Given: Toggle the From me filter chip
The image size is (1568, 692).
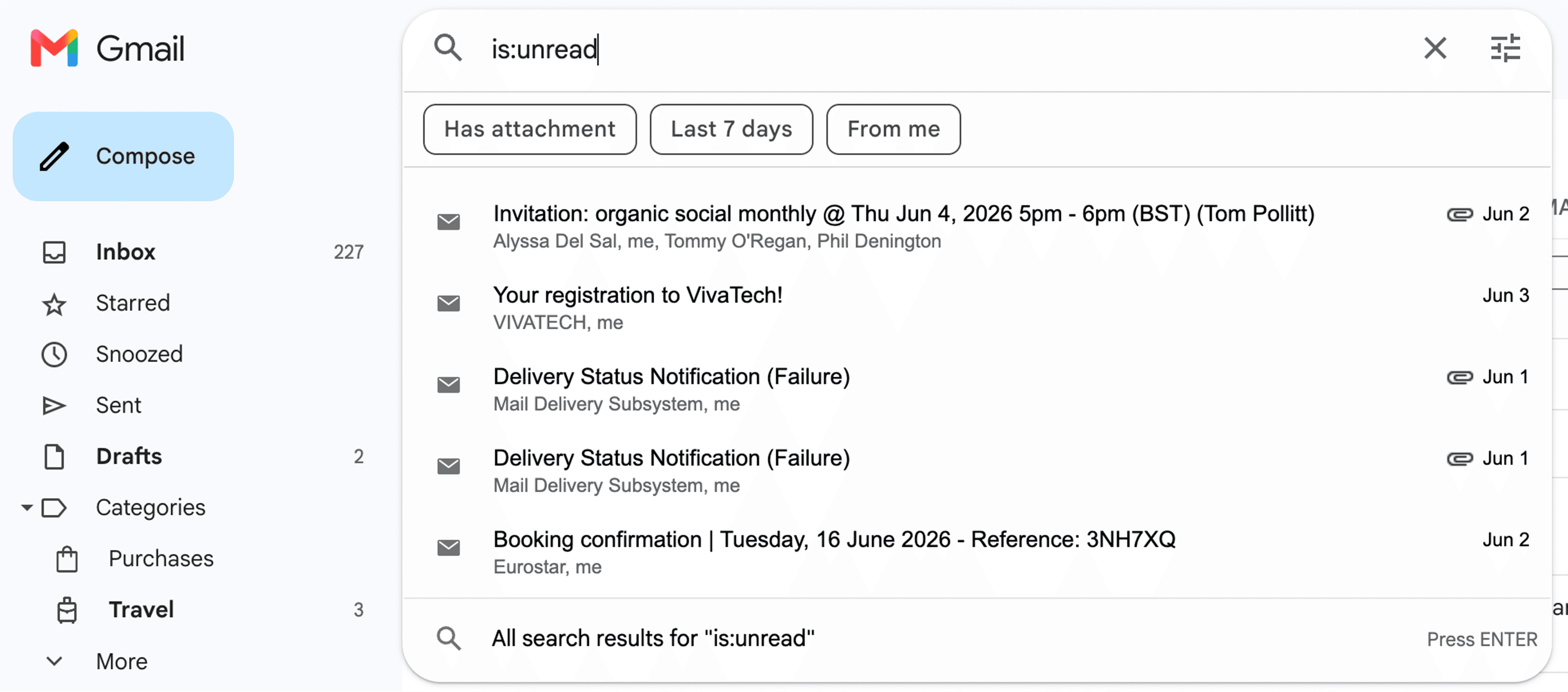Looking at the screenshot, I should pyautogui.click(x=893, y=129).
